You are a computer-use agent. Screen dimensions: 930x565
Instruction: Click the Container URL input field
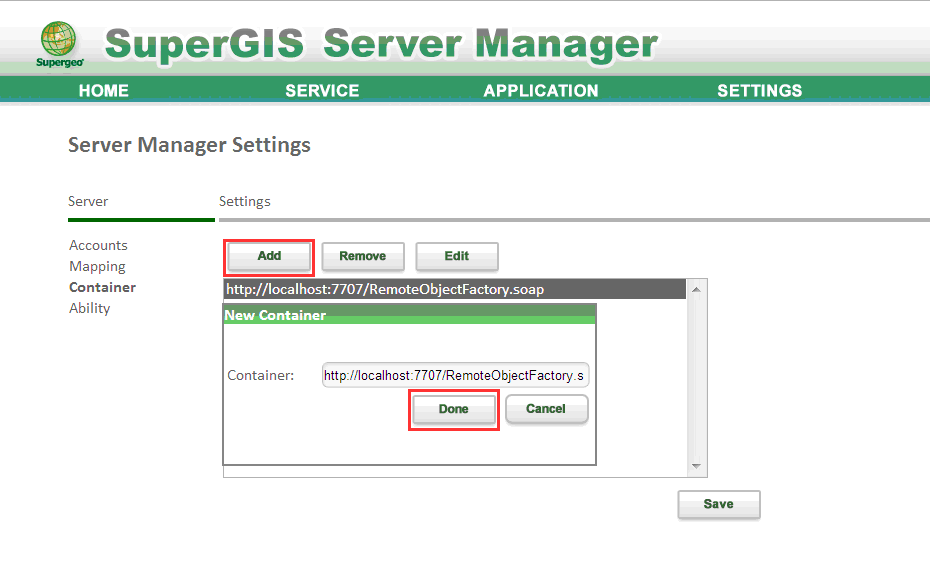(x=456, y=375)
